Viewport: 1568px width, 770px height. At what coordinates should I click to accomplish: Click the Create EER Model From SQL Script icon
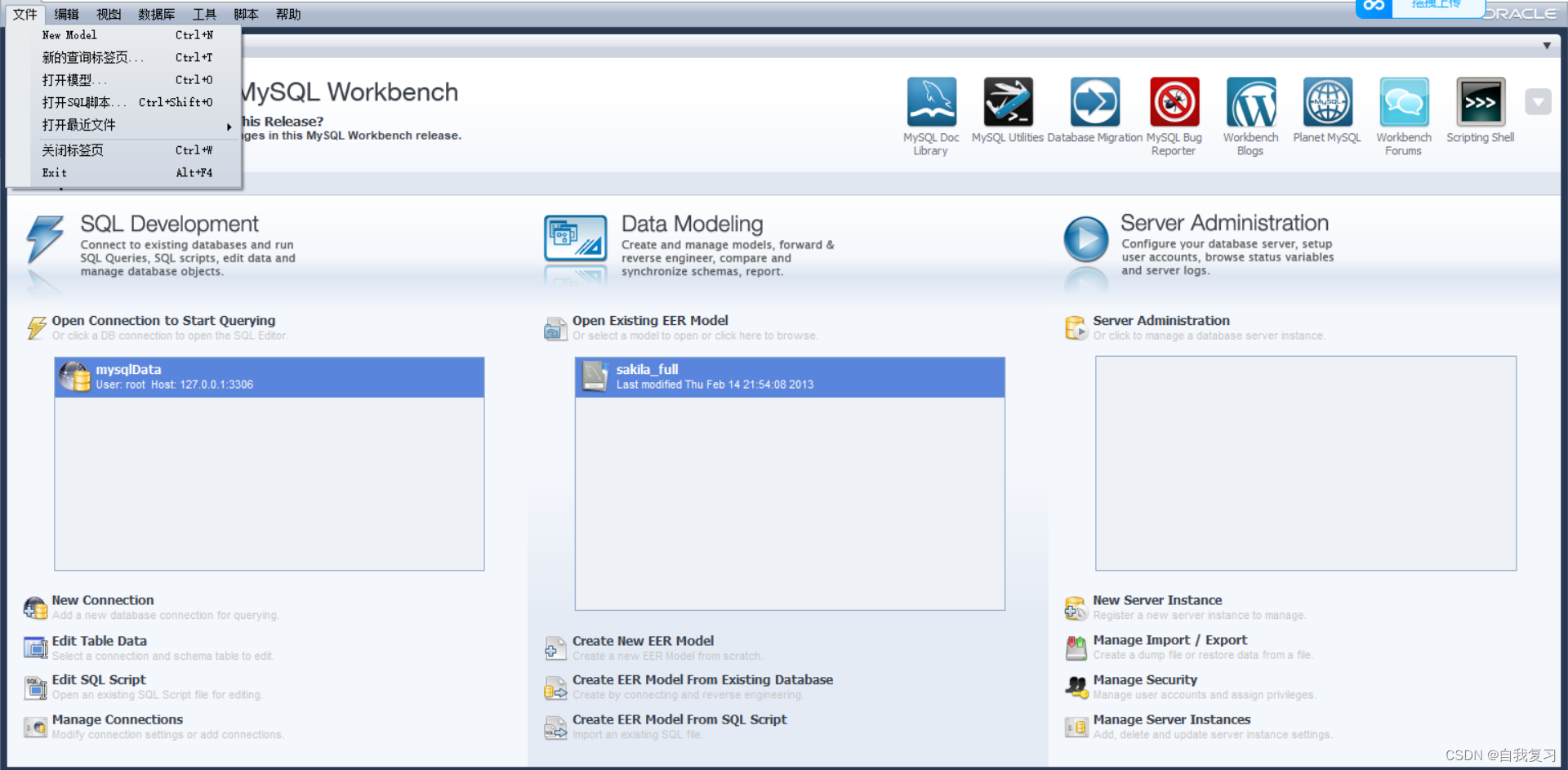pyautogui.click(x=555, y=727)
